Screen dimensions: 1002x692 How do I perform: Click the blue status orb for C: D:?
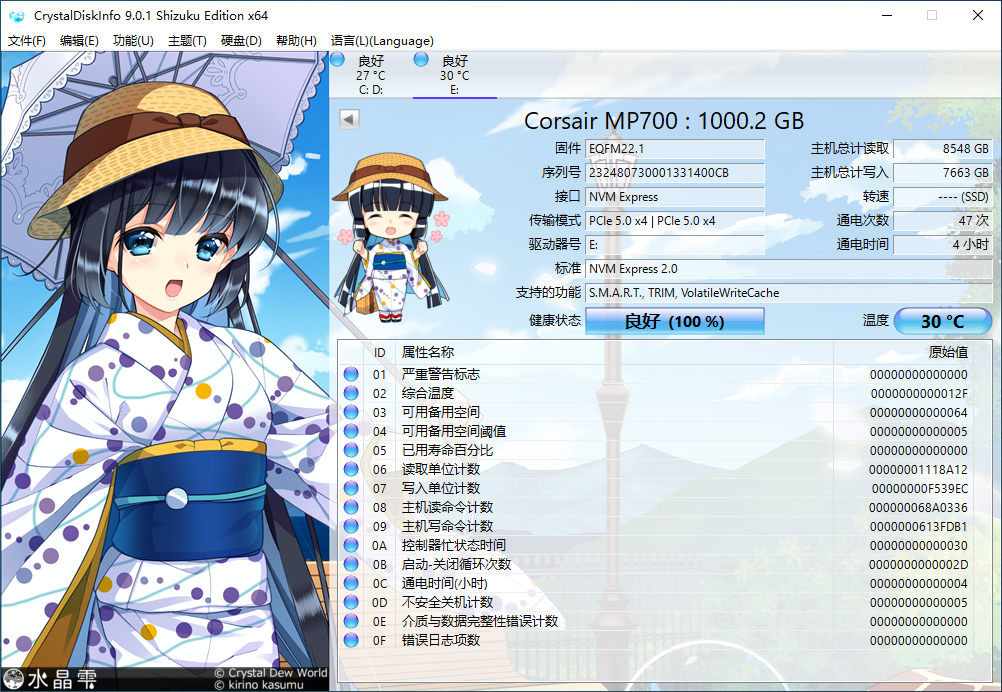tap(337, 60)
